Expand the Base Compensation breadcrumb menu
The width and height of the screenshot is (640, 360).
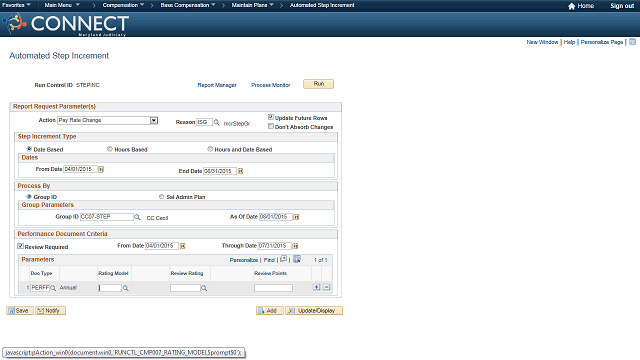pyautogui.click(x=188, y=5)
